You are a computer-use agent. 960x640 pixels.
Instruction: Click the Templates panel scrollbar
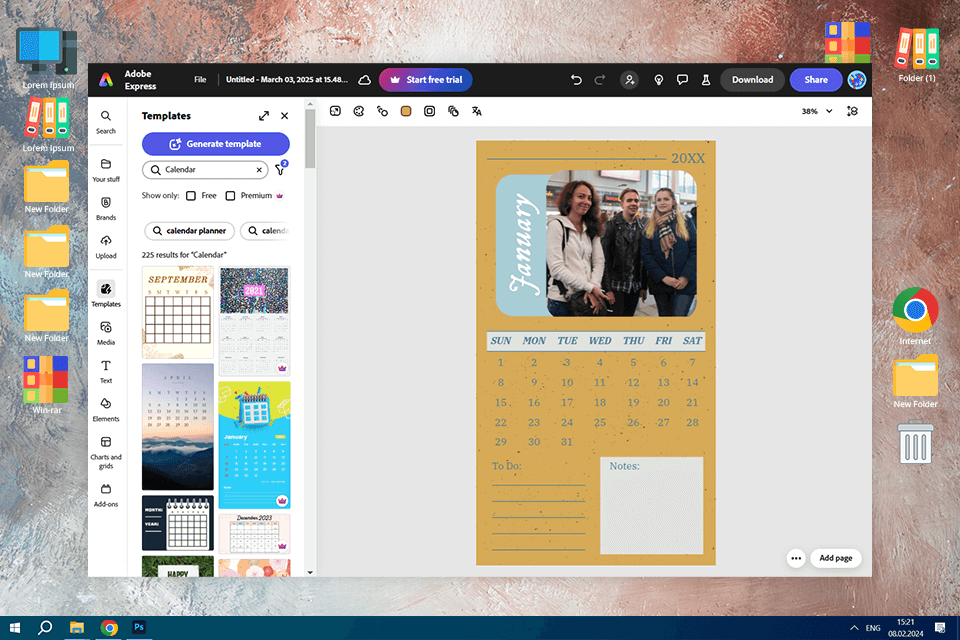(x=310, y=138)
